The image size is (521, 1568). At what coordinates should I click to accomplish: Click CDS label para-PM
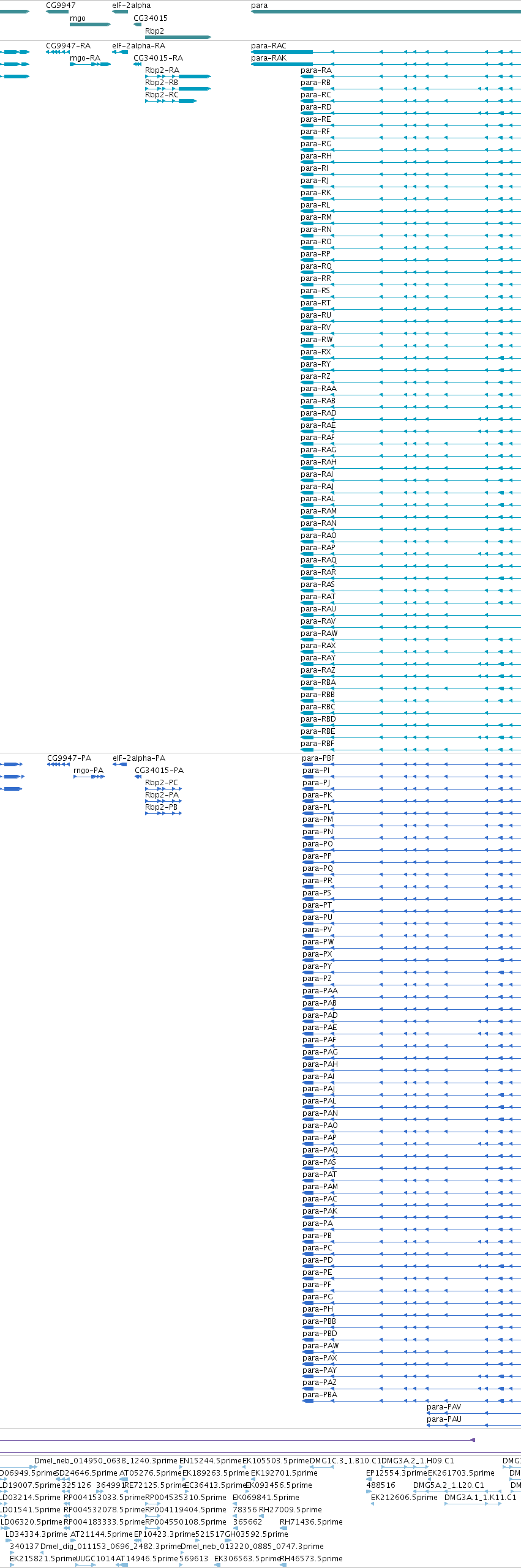318,819
